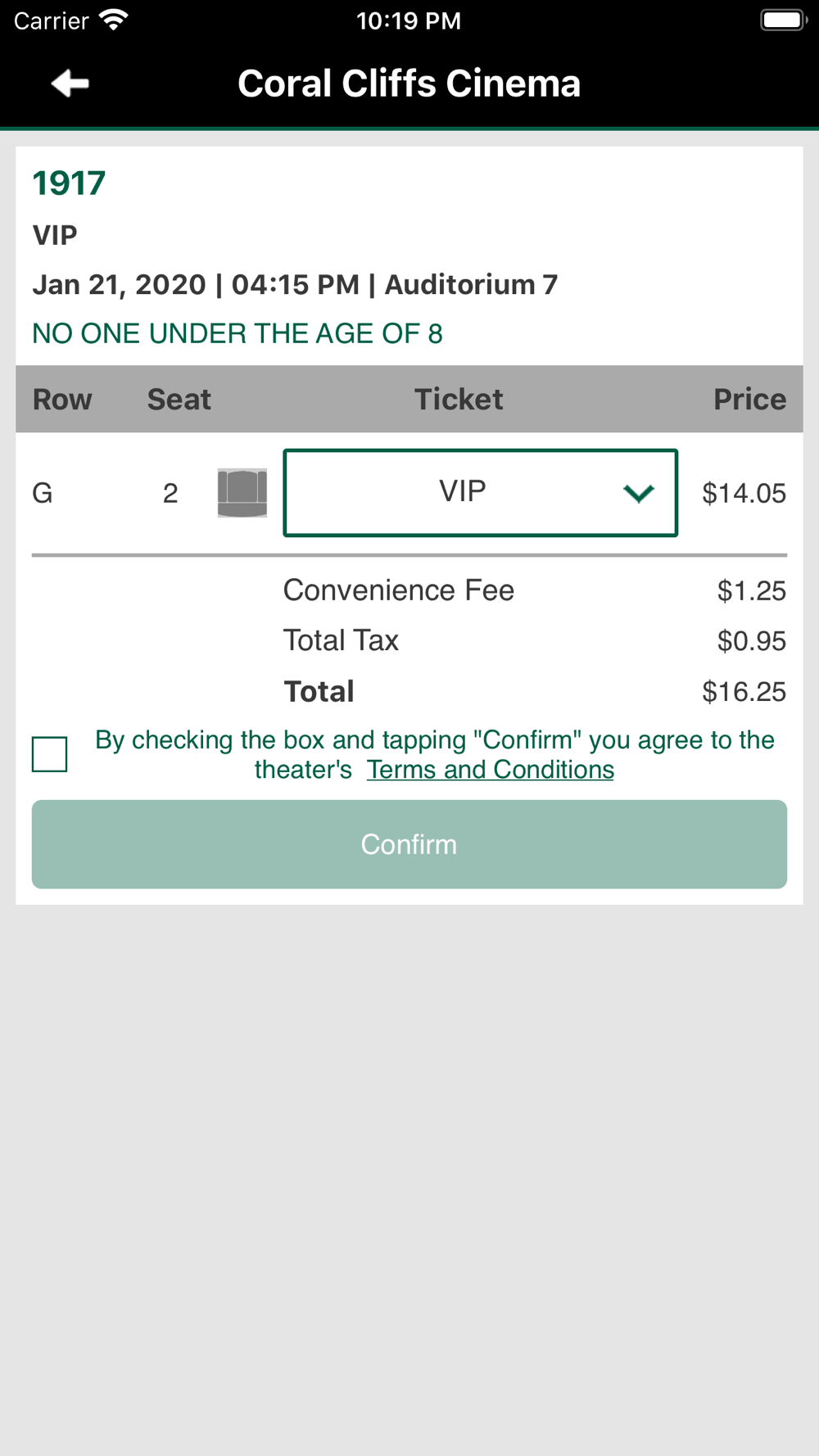Tap the battery icon in status bar
This screenshot has width=819, height=1456.
784,20
